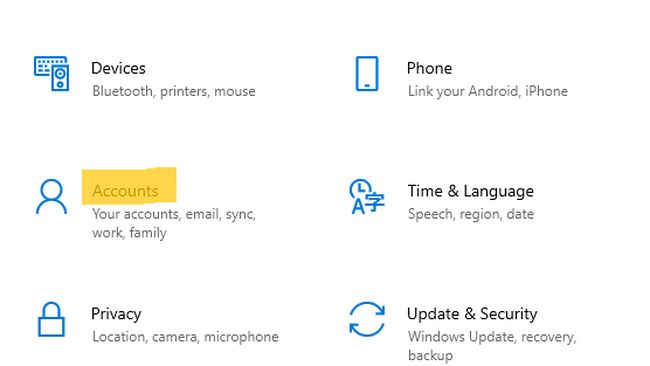This screenshot has height=366, width=650.
Task: Select the 'Location, camera, microphone' description
Action: [x=185, y=337]
